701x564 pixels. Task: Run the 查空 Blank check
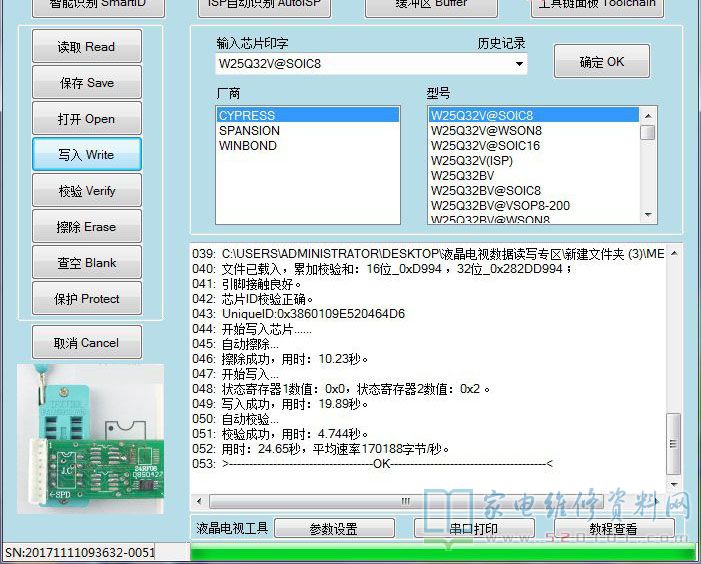point(86,263)
